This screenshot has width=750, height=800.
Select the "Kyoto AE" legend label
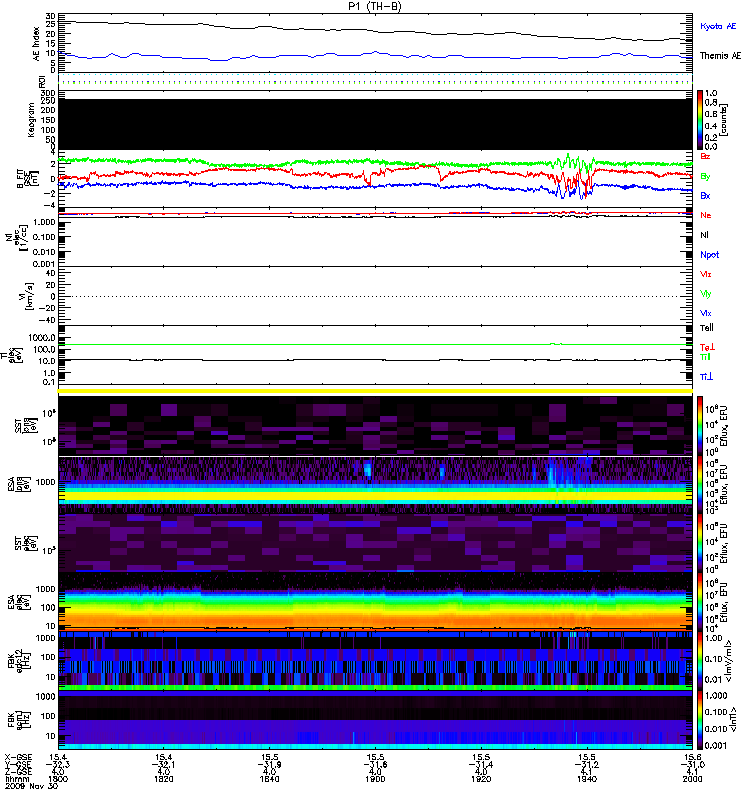click(x=718, y=26)
